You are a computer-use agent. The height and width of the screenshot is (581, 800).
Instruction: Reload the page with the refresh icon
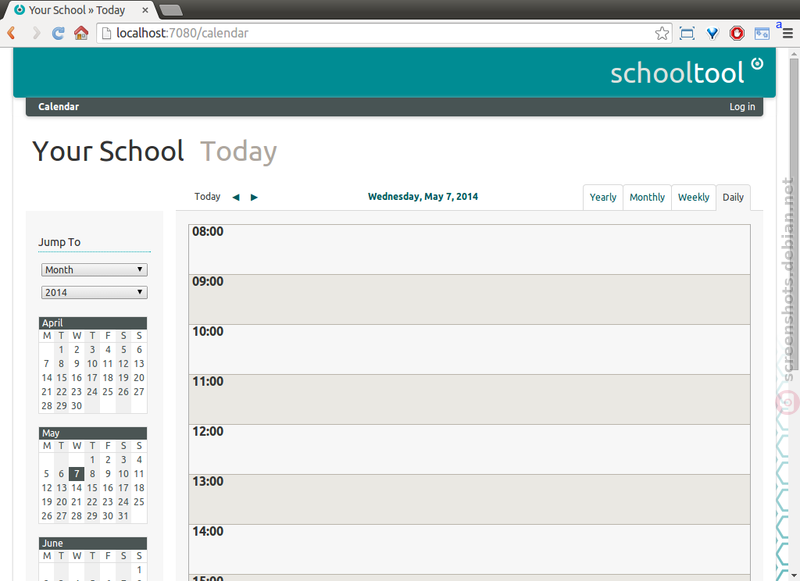click(58, 33)
